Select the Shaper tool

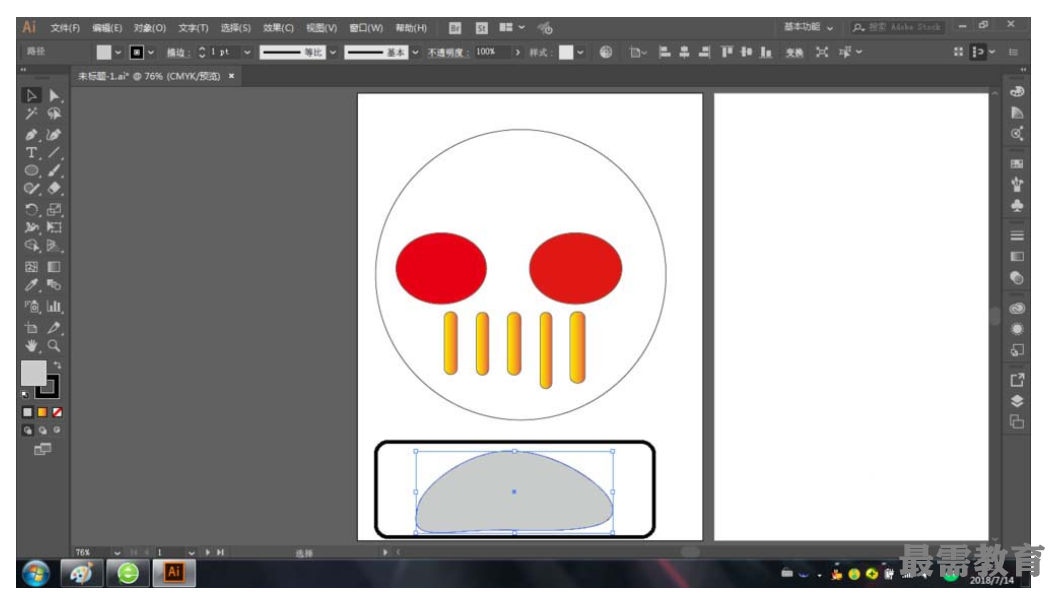tap(31, 189)
